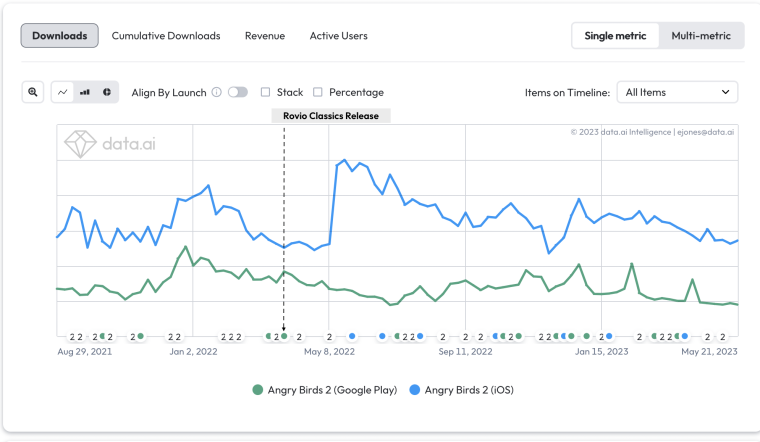Enable the Stack checkbox
Screen dimensions: 760x442
click(265, 92)
